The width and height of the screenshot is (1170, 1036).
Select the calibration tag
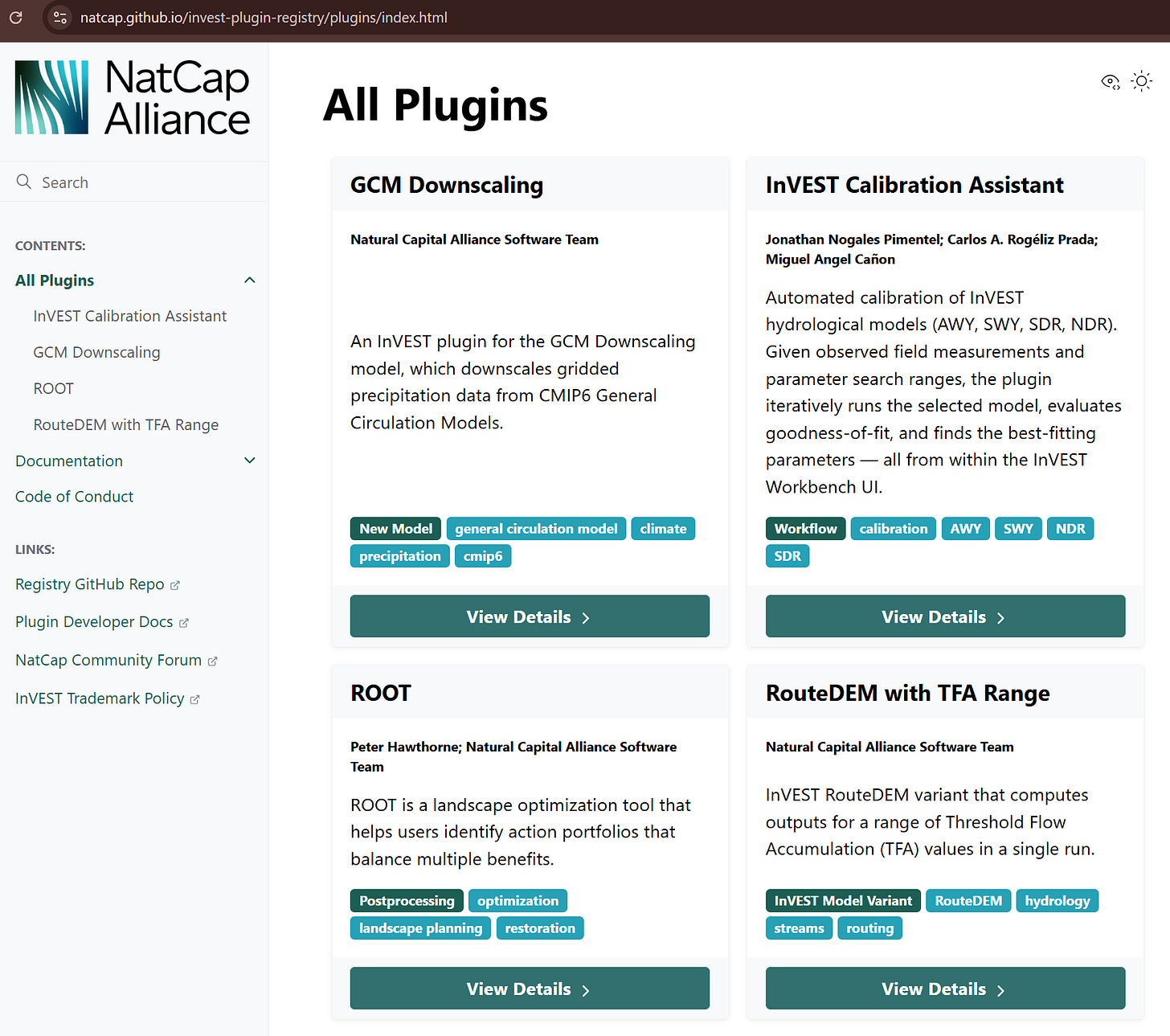pos(893,529)
